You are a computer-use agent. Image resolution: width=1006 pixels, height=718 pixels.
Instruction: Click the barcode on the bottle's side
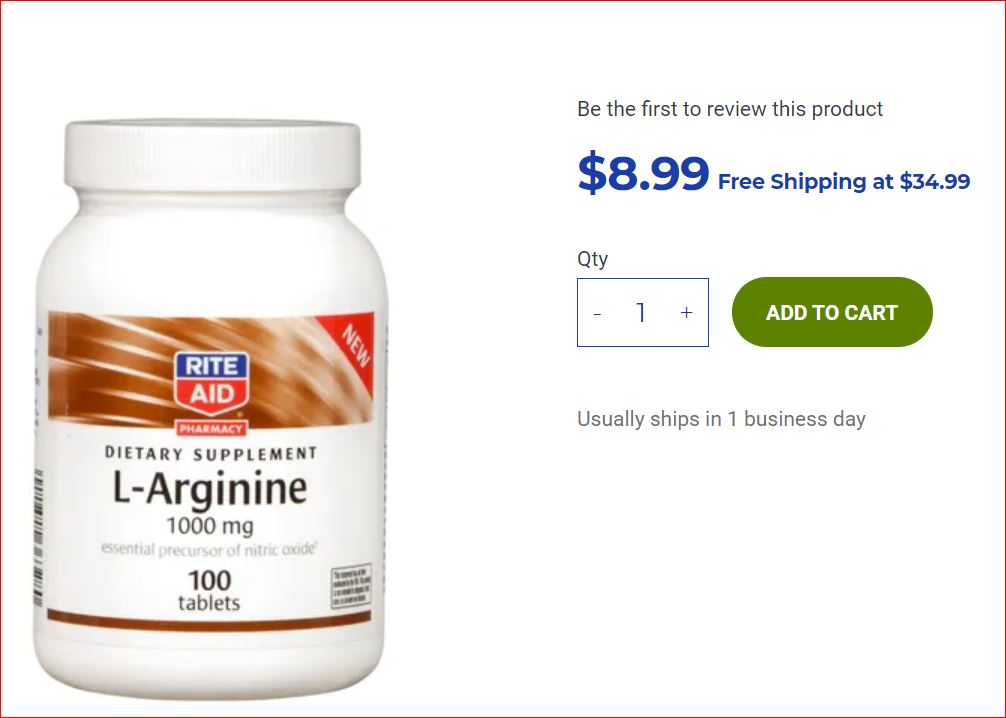(x=38, y=538)
